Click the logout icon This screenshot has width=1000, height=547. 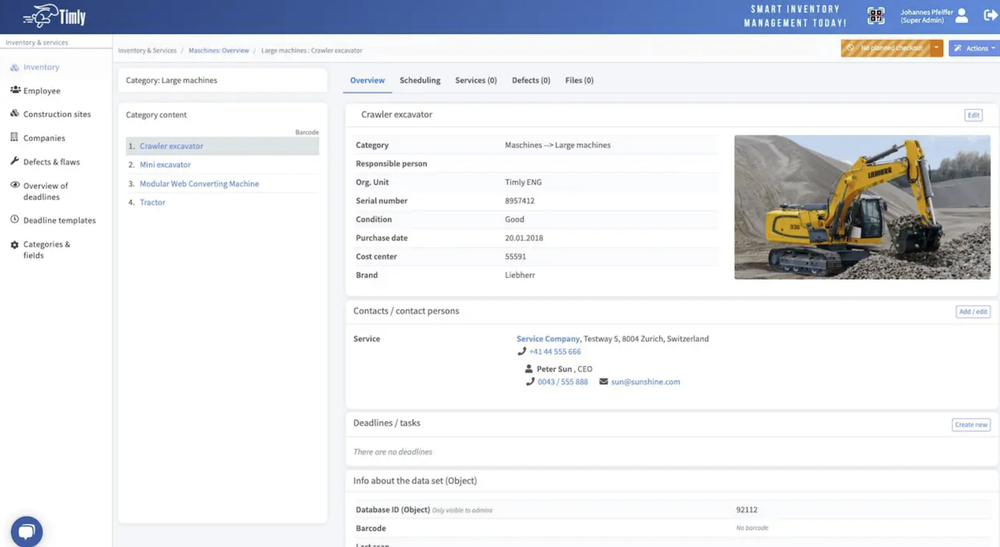pyautogui.click(x=990, y=15)
